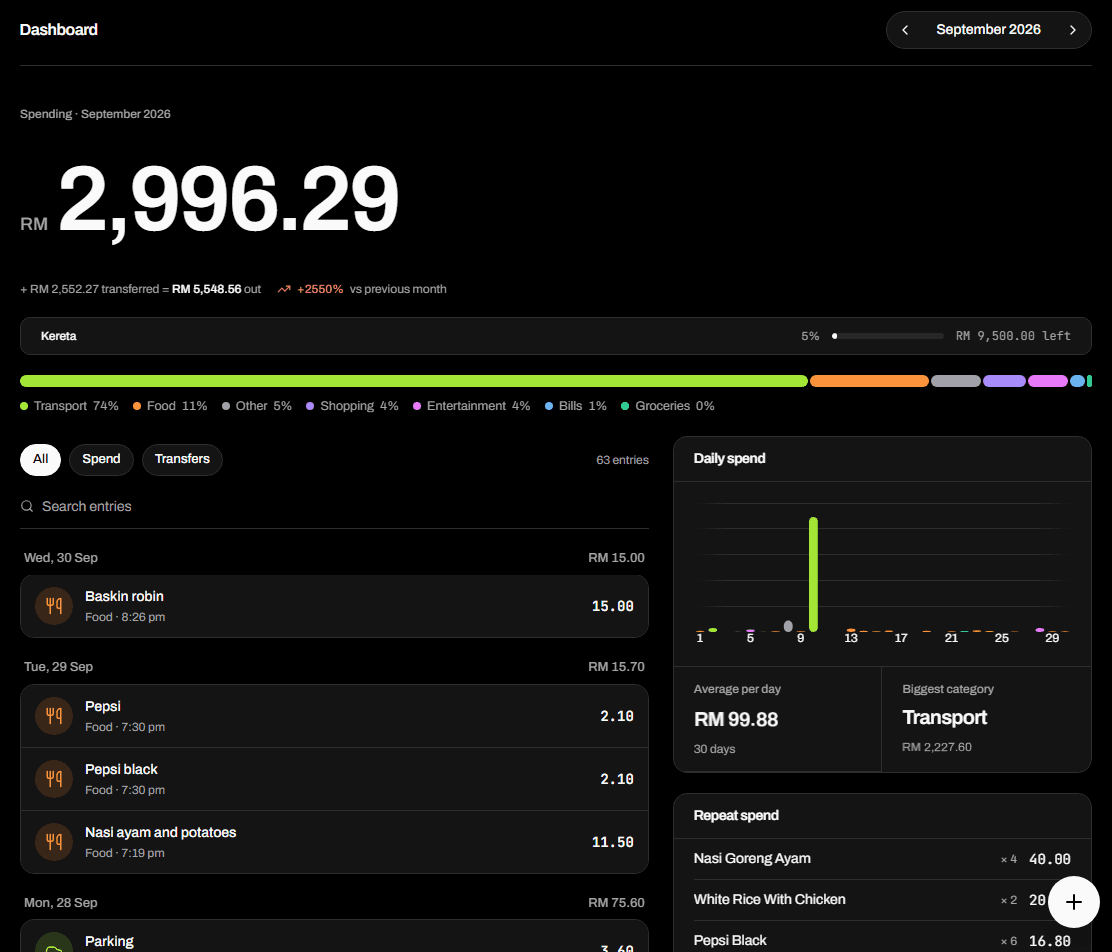Viewport: 1112px width, 952px height.
Task: Open the Nasi ayam and potatoes entry
Action: [334, 842]
